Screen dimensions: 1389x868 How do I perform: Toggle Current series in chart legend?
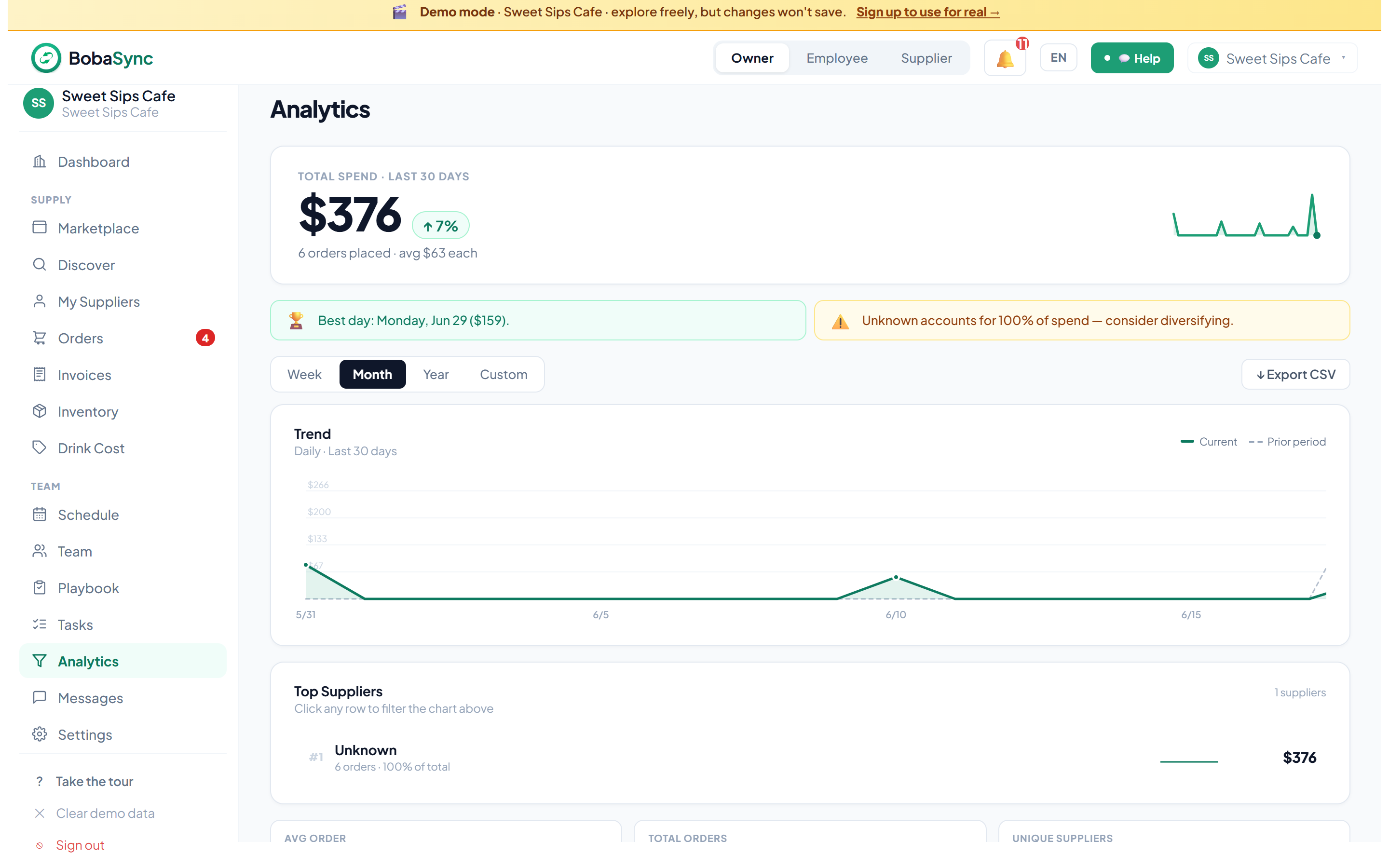tap(1209, 441)
